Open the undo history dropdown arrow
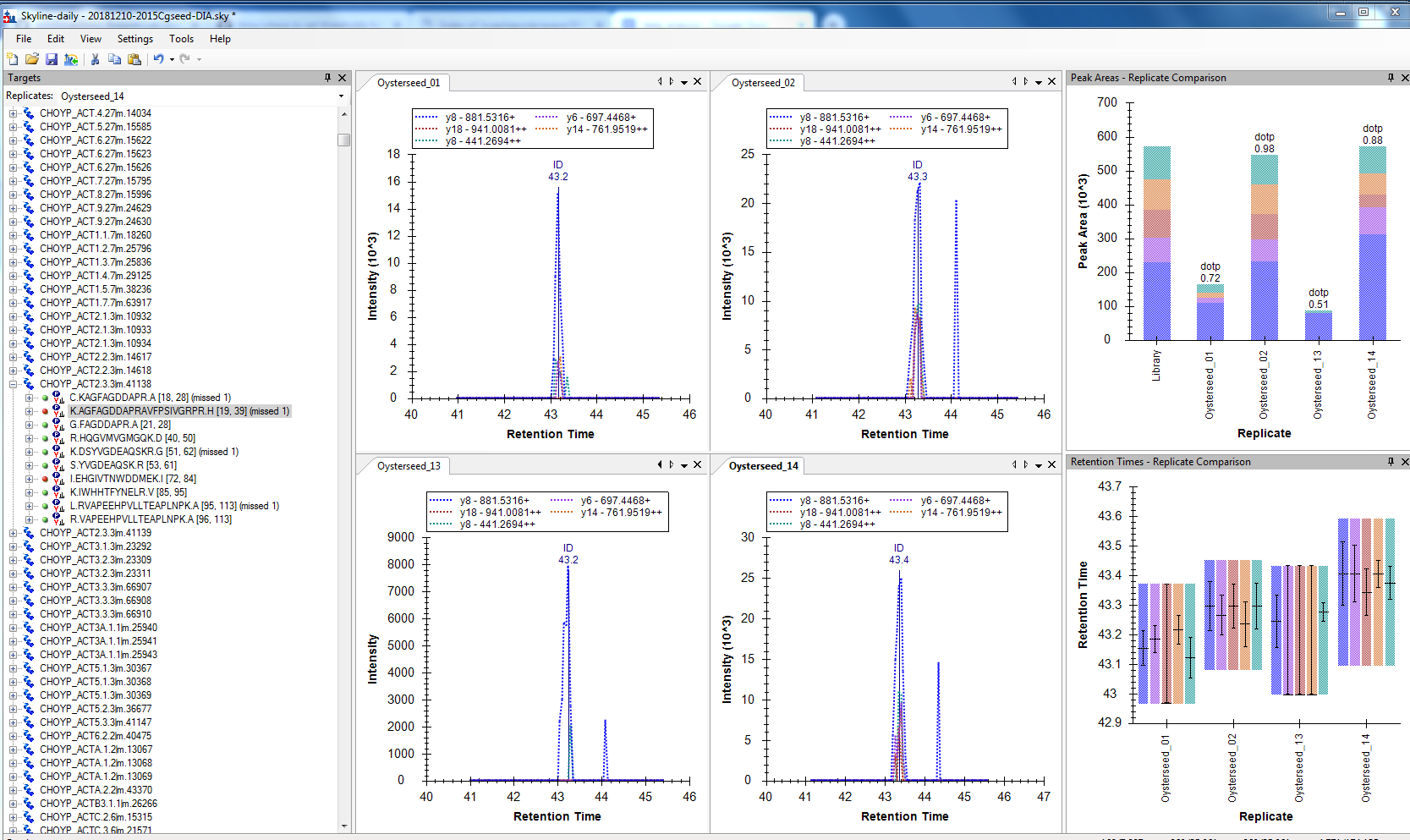1410x840 pixels. click(x=170, y=58)
